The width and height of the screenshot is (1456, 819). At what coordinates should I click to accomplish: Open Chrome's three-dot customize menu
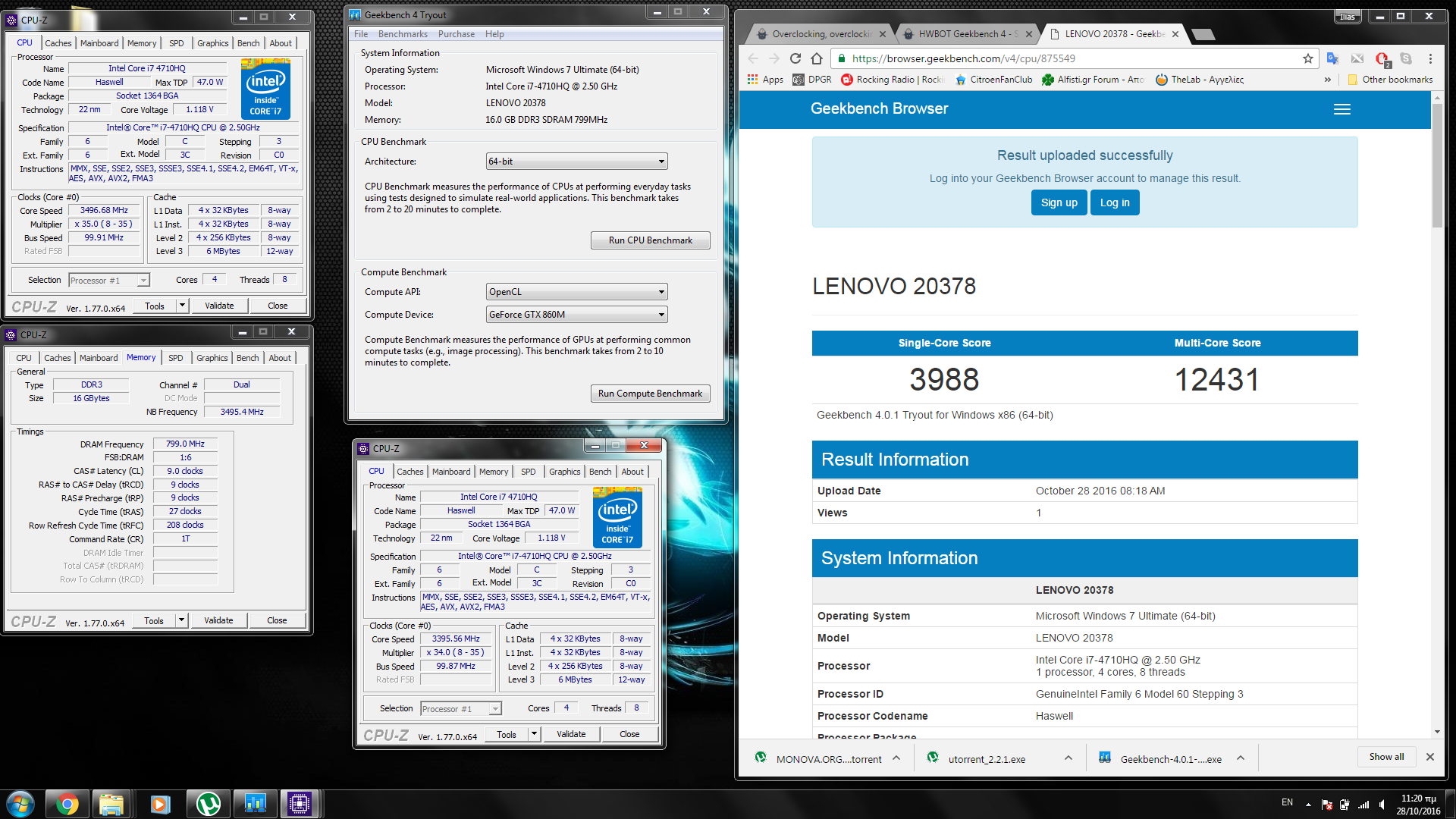1430,58
